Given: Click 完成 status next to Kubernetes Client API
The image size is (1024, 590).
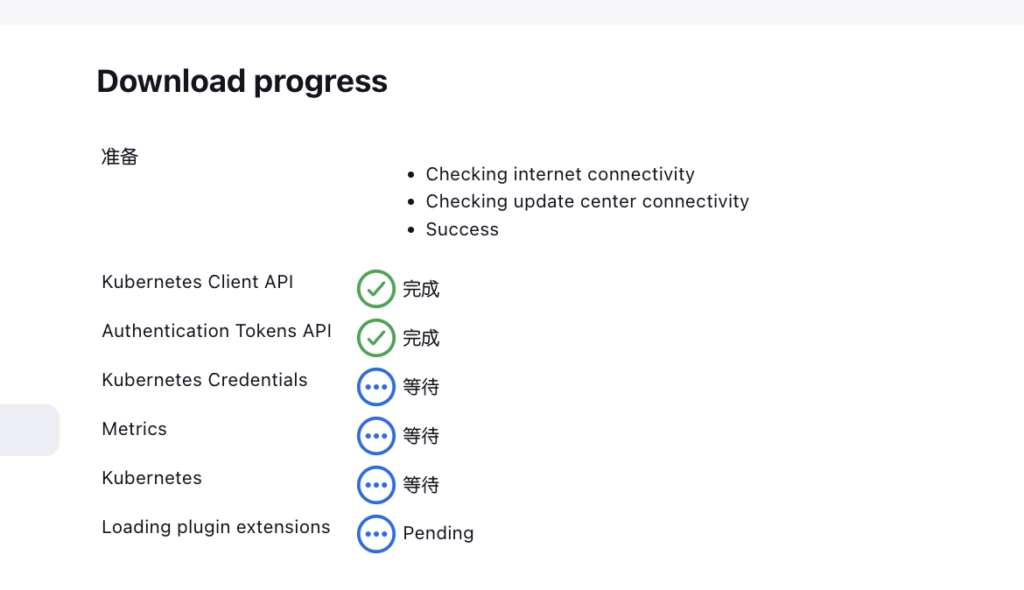Looking at the screenshot, I should [421, 290].
